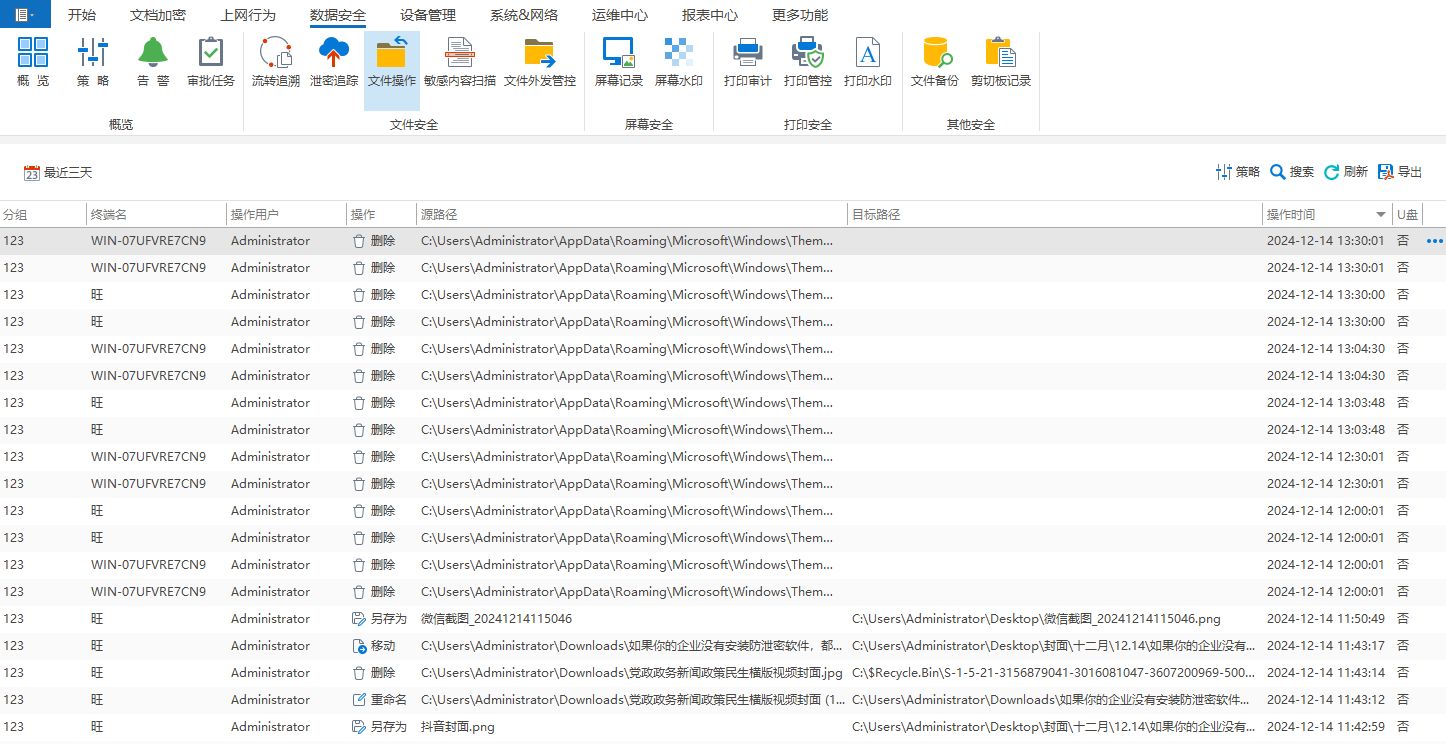
Task: Switch to the 运维中心 tab
Action: 619,15
